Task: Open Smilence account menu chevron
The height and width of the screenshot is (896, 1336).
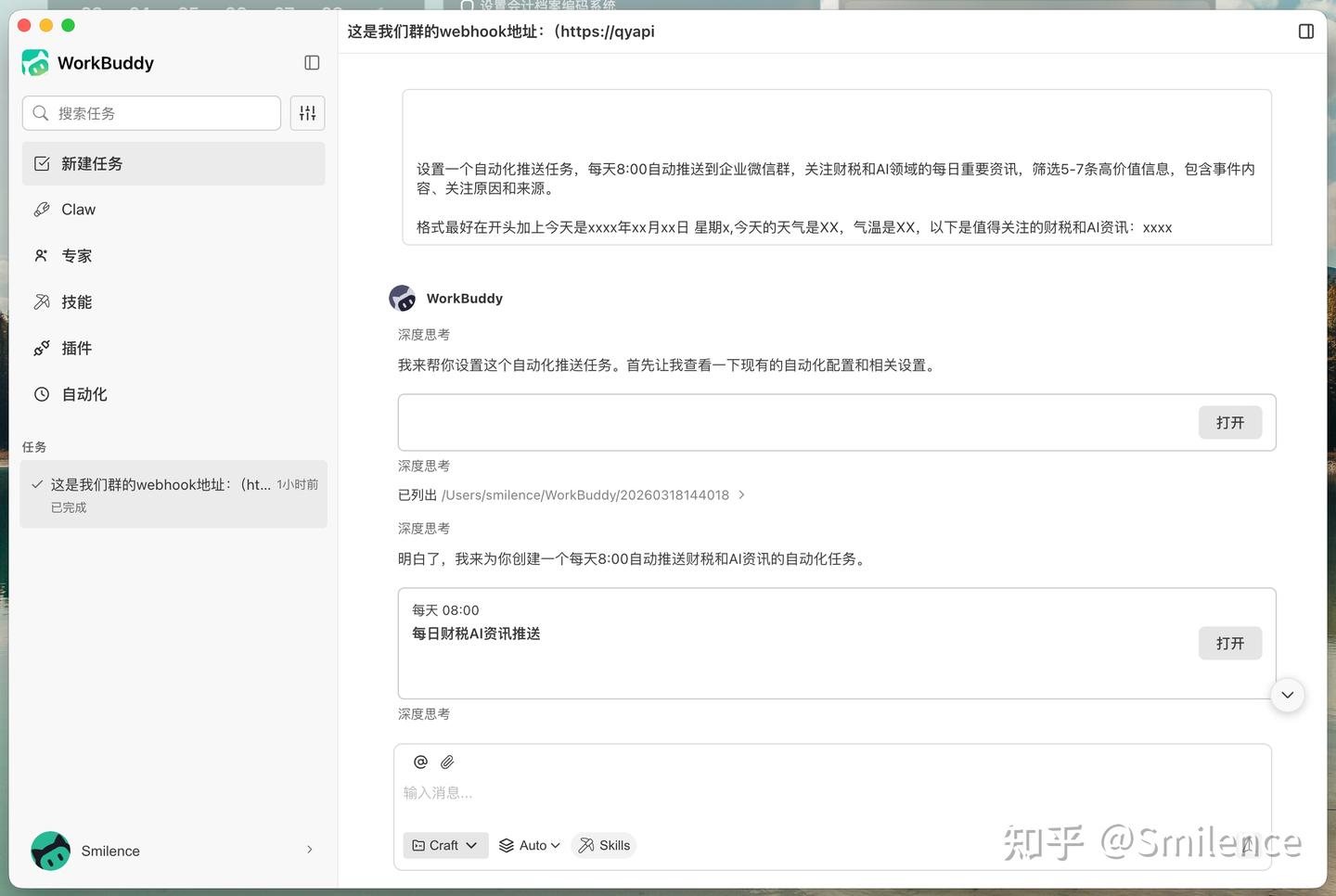Action: 310,850
